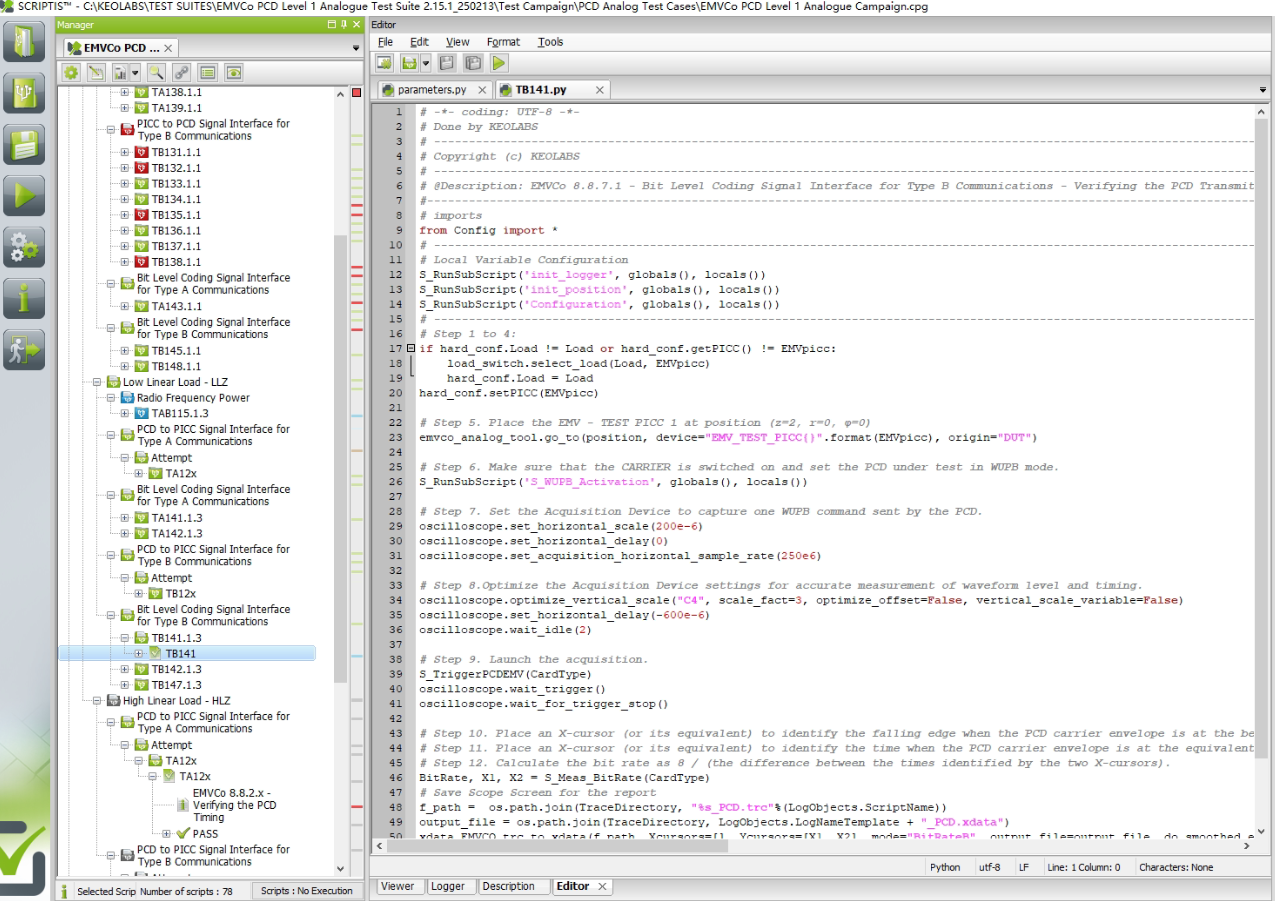Screen dimensions: 1275x901
Task: Click the pencil edit icon in Manager toolbar
Action: 96,72
